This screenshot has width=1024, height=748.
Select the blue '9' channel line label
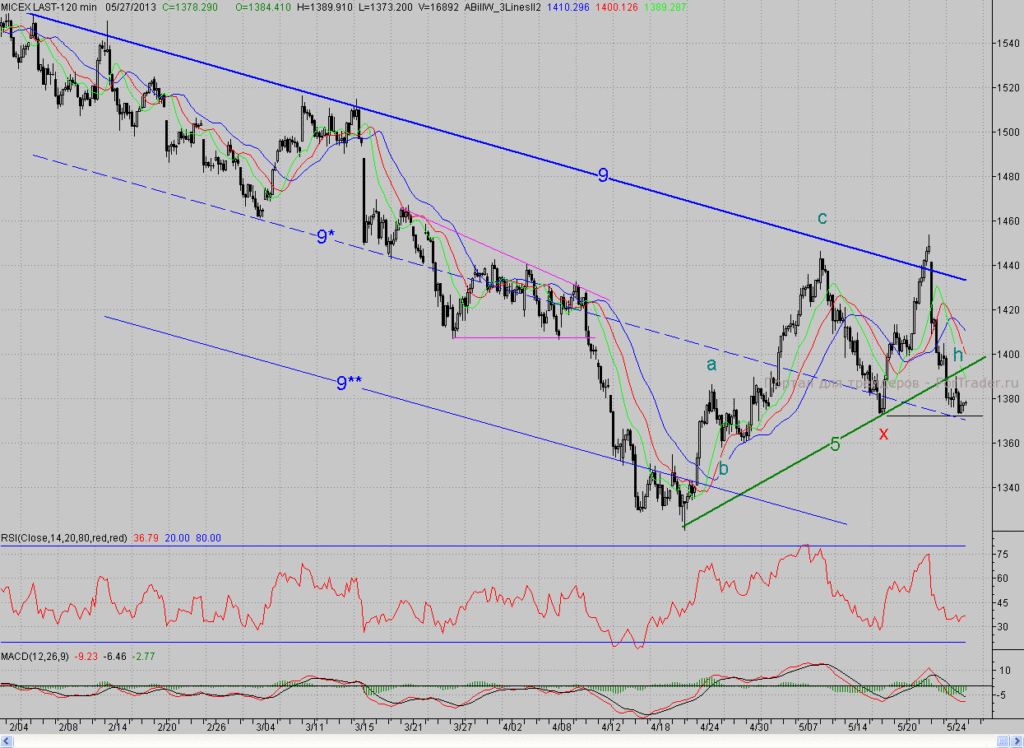click(x=603, y=174)
